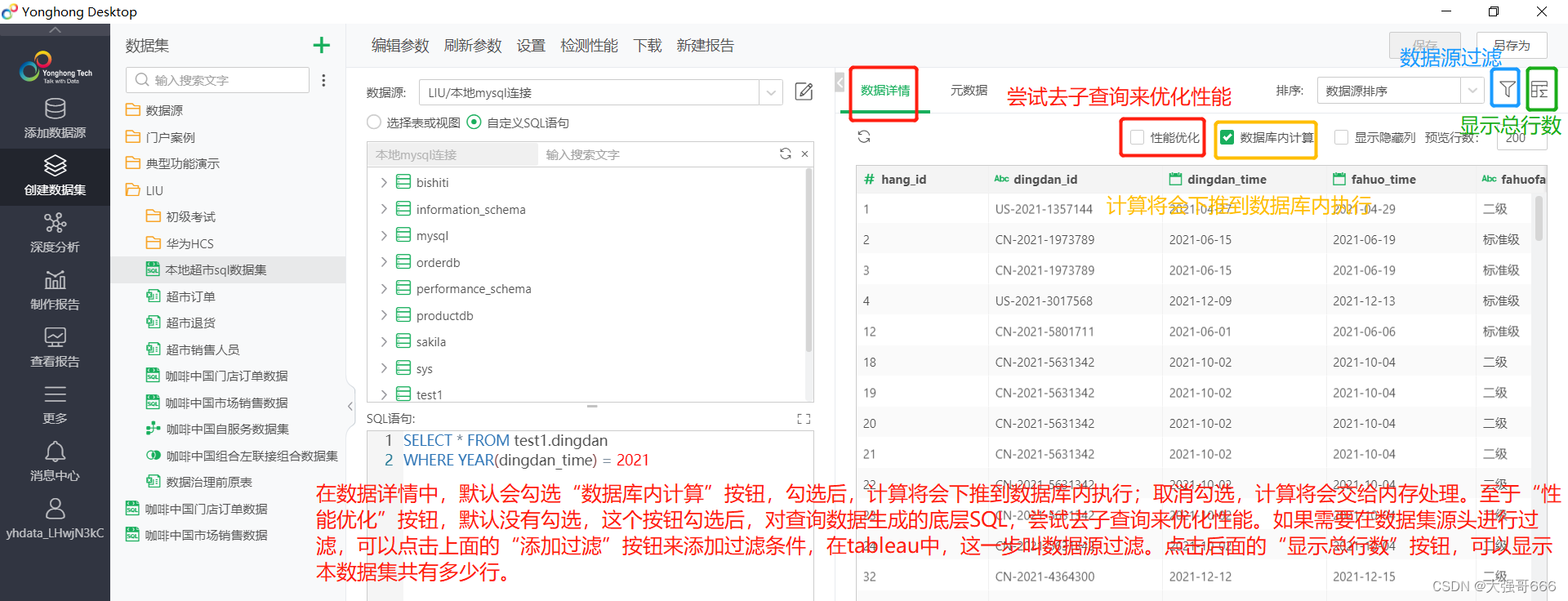The height and width of the screenshot is (601, 1568).
Task: Collapse the top sidebar chevron
Action: click(55, 29)
